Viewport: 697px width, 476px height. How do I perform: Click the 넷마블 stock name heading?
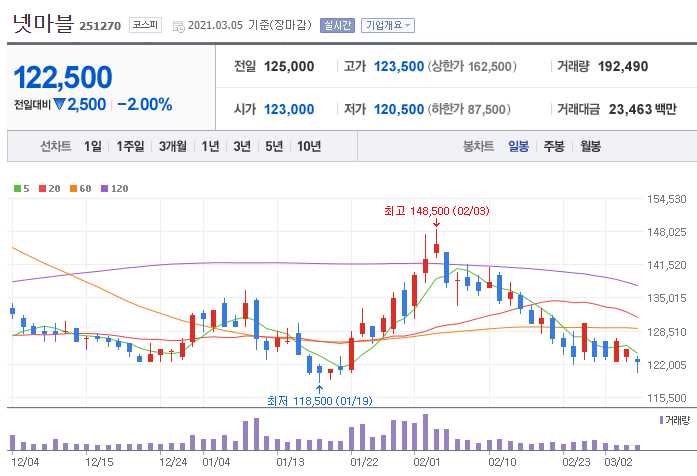[43, 23]
